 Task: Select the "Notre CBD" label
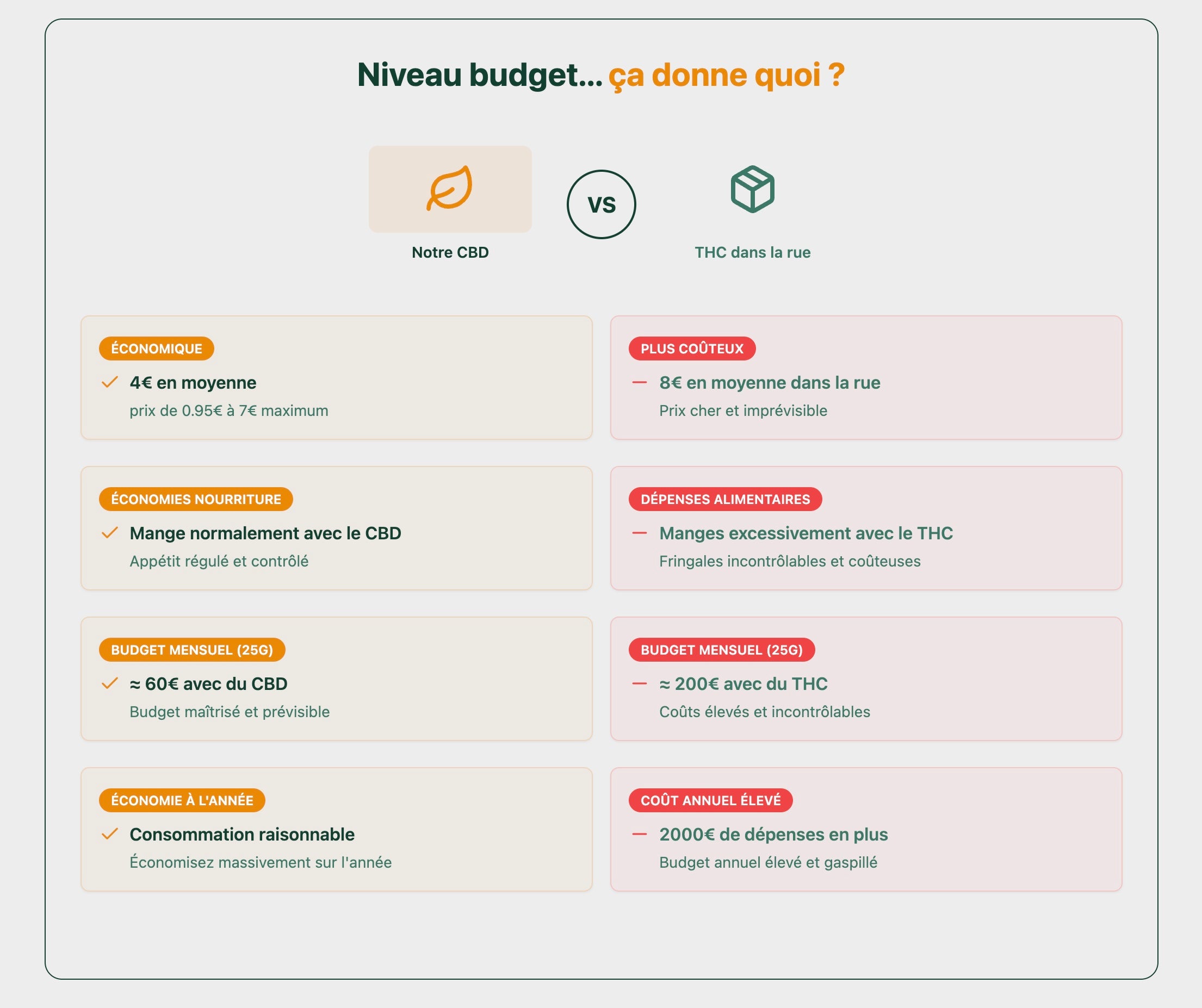[450, 252]
